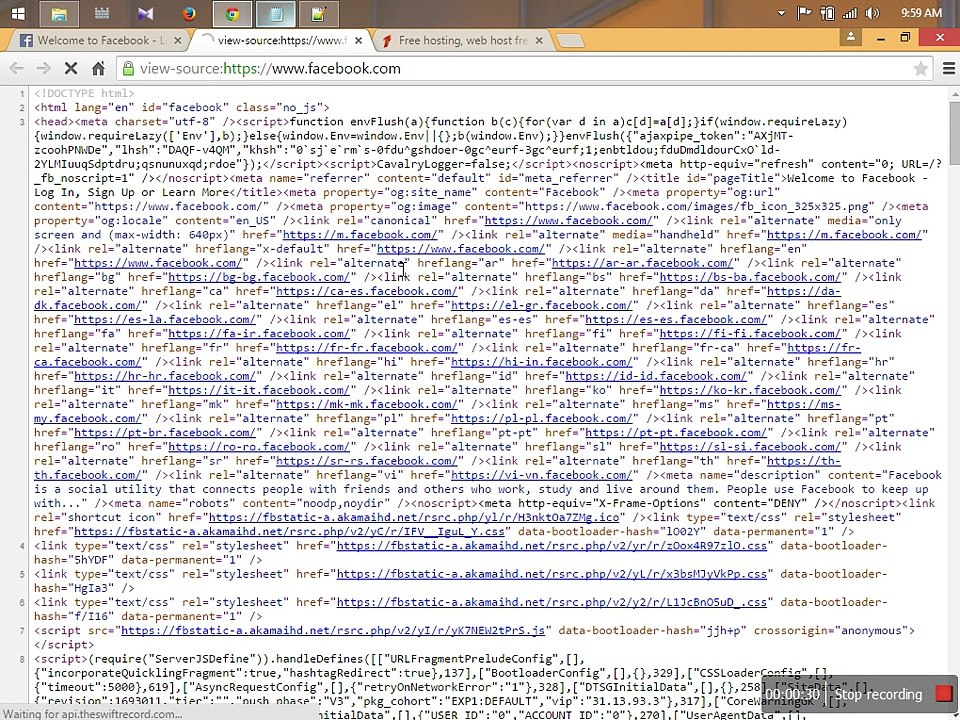The height and width of the screenshot is (720, 960).
Task: Open the ca-es.facebook.com link
Action: [366, 291]
